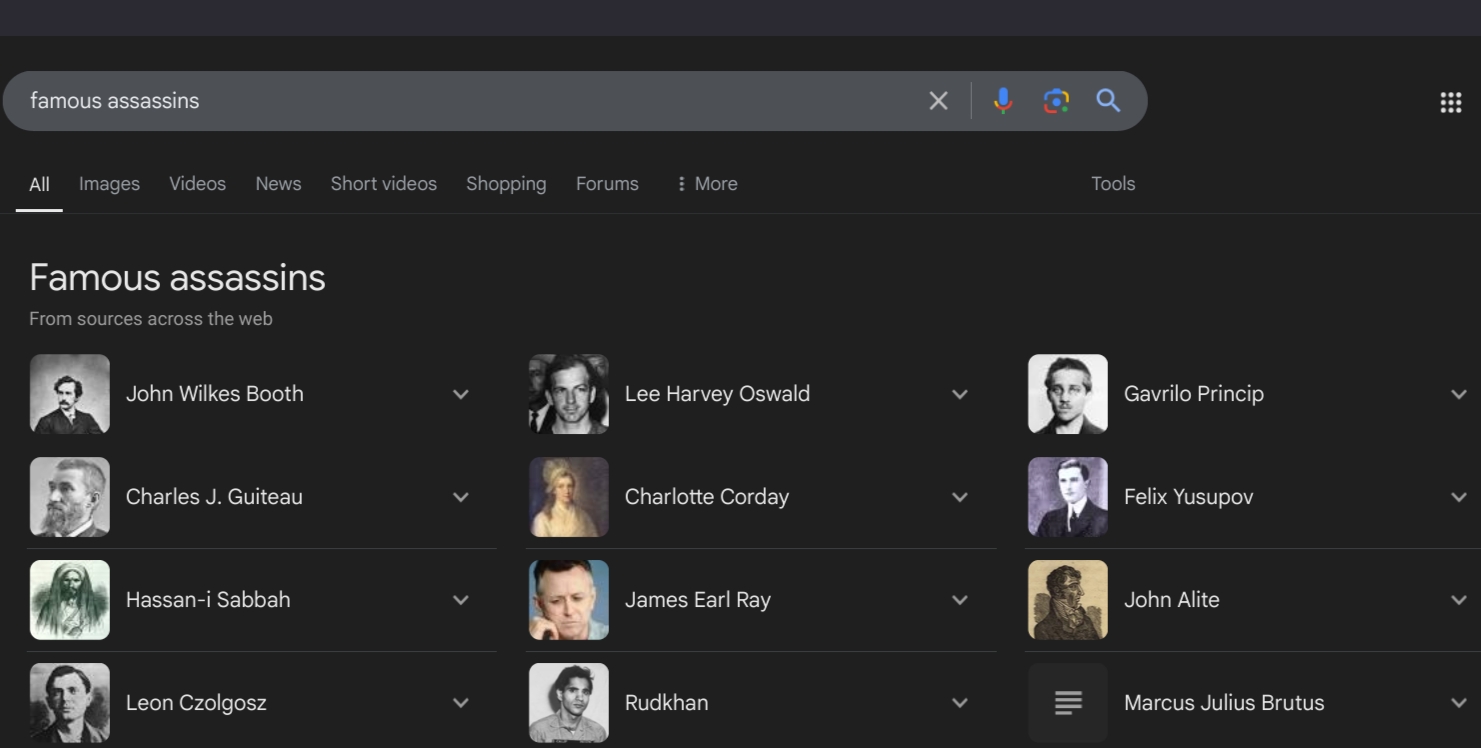Viewport: 1481px width, 748px height.
Task: Switch to the Videos tab
Action: (197, 184)
